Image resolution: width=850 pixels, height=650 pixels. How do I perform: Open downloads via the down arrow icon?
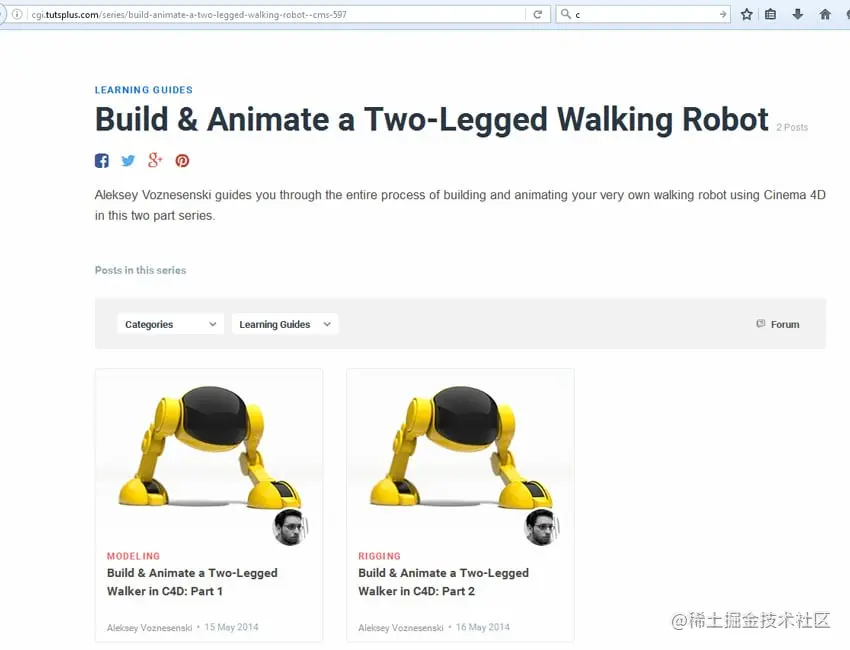point(797,15)
